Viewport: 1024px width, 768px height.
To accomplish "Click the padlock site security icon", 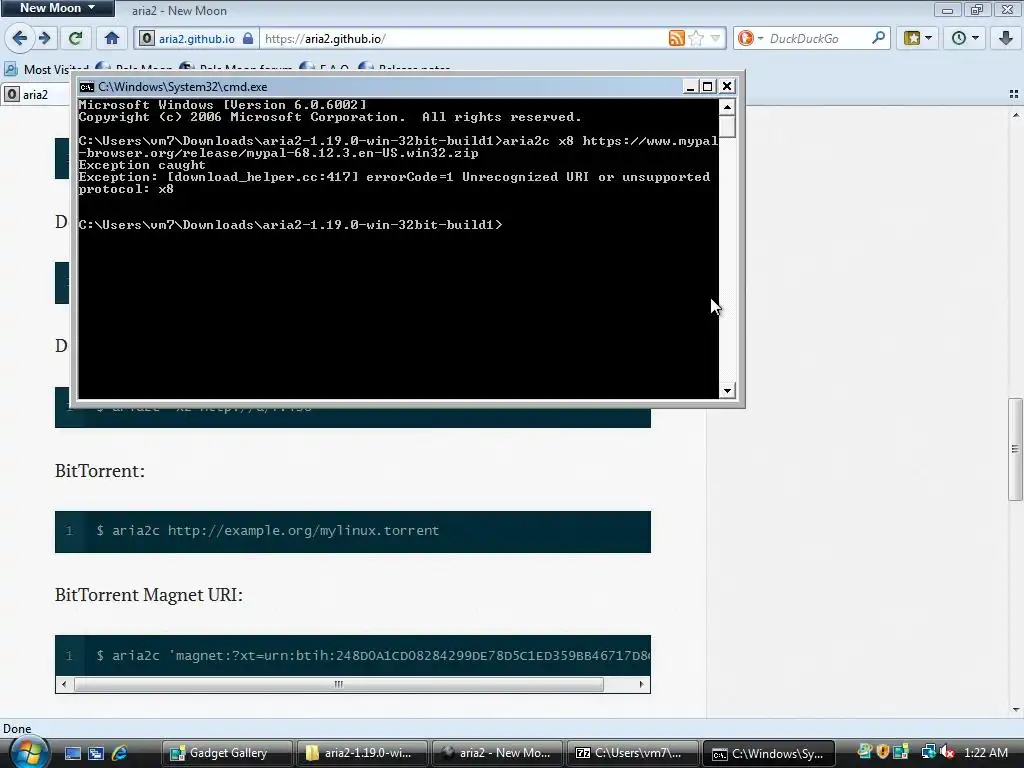I will tap(248, 39).
